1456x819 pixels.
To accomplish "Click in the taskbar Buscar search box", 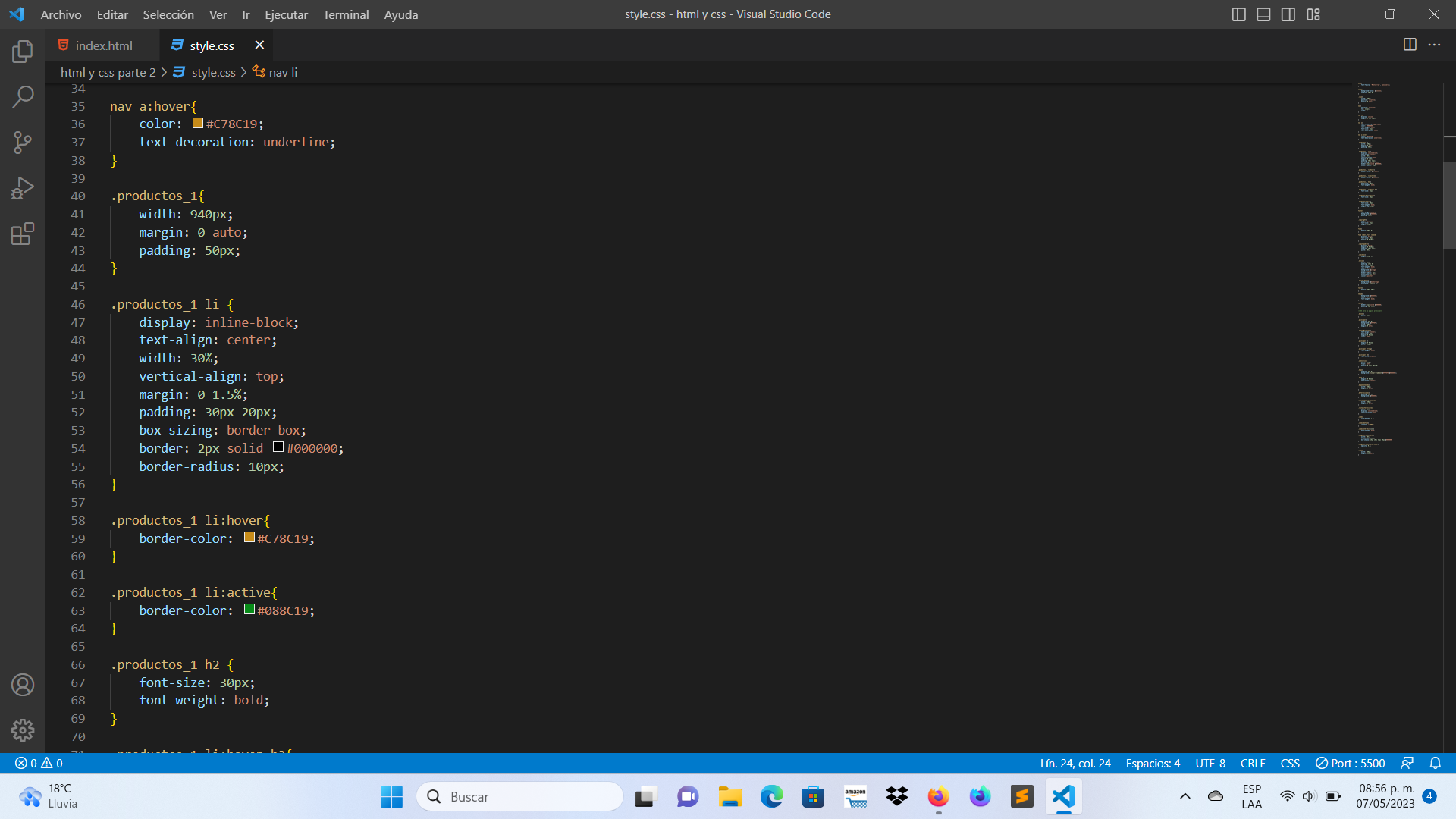I will [x=519, y=797].
